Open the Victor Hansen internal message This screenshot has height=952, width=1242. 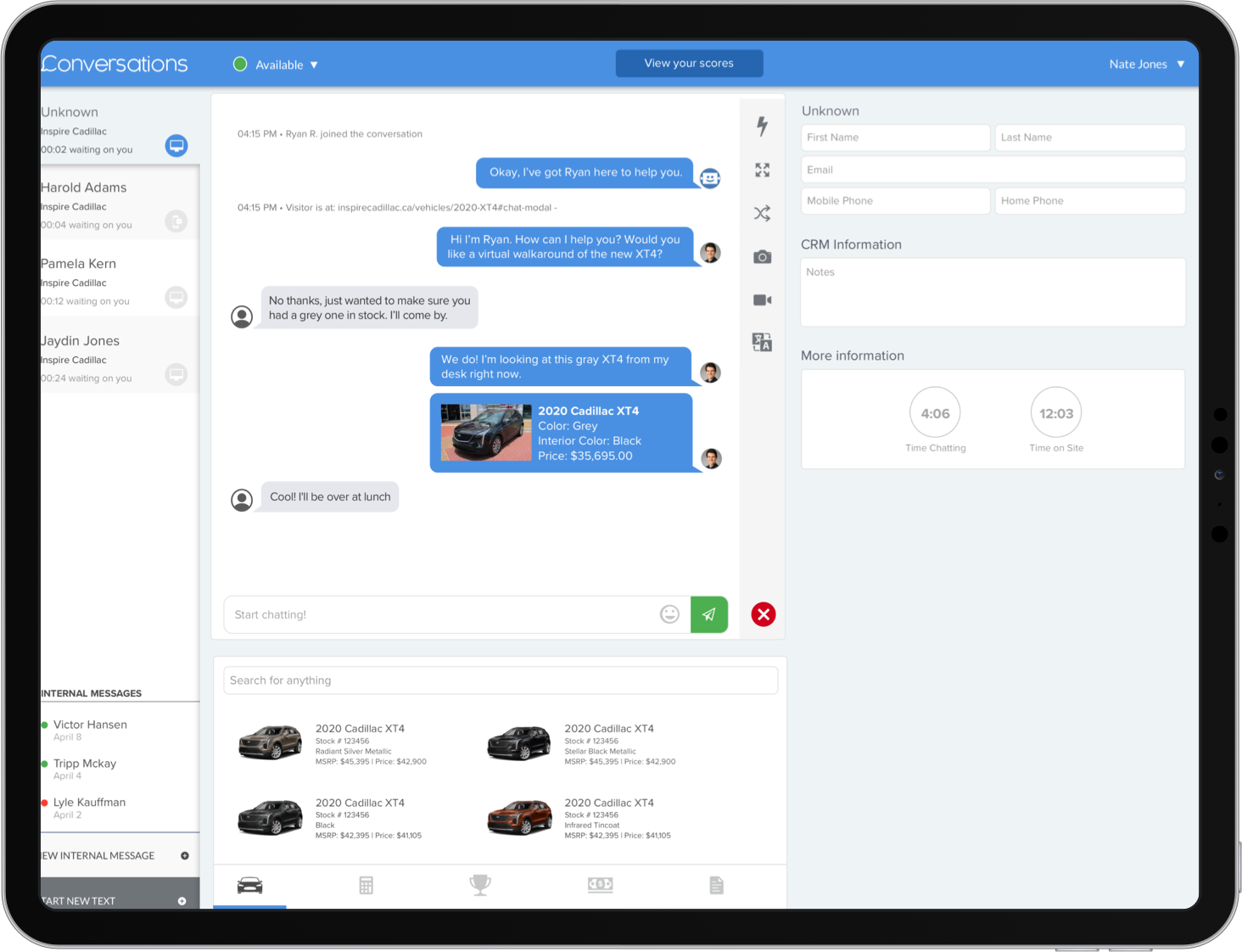click(x=120, y=730)
